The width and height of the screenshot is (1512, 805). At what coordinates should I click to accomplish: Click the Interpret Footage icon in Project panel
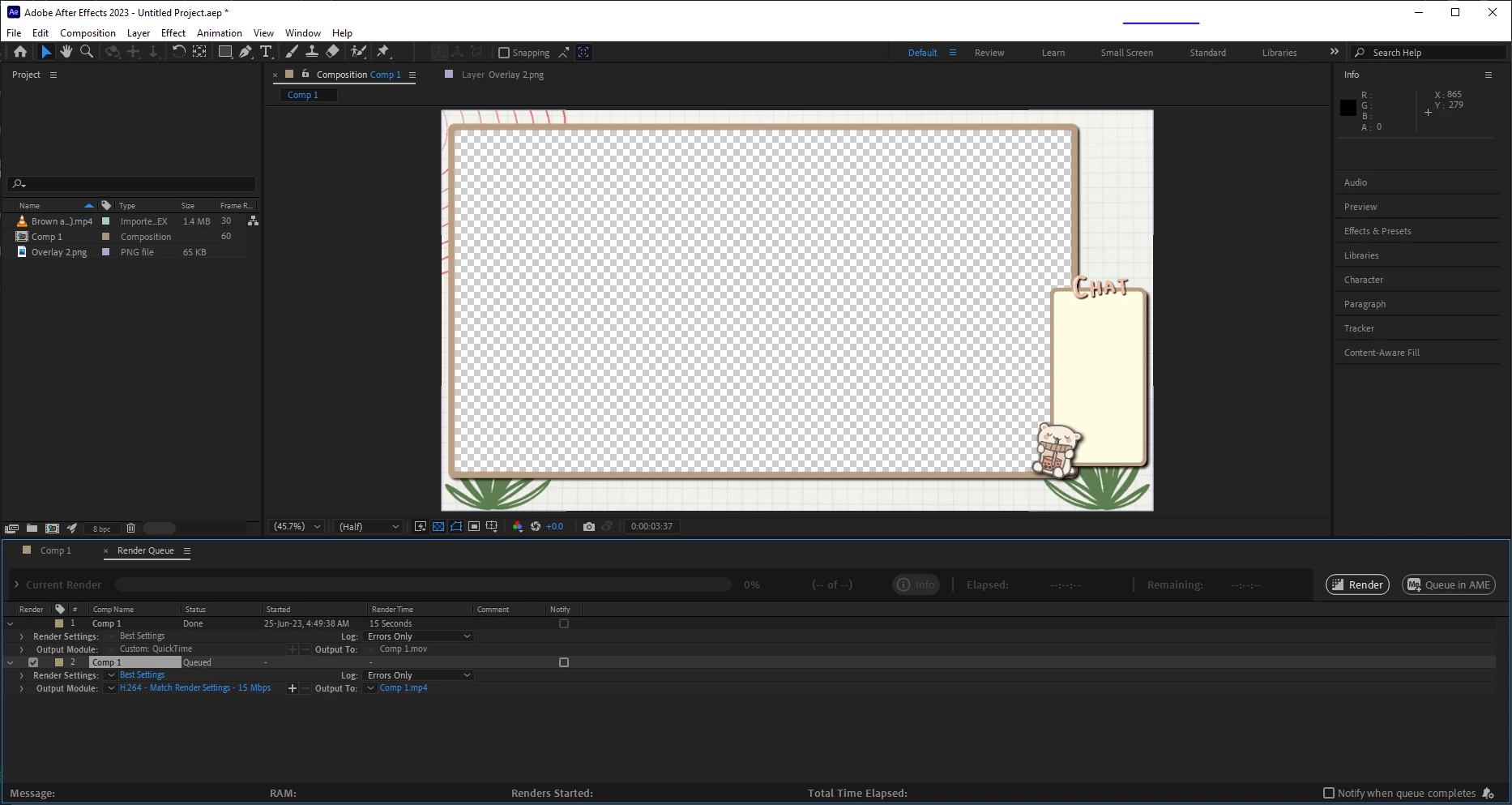12,529
